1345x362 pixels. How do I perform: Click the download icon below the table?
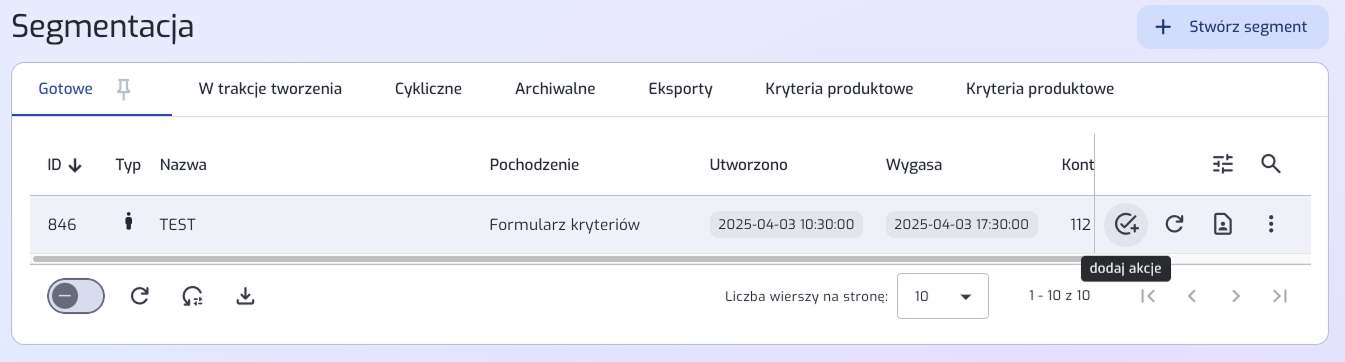245,296
